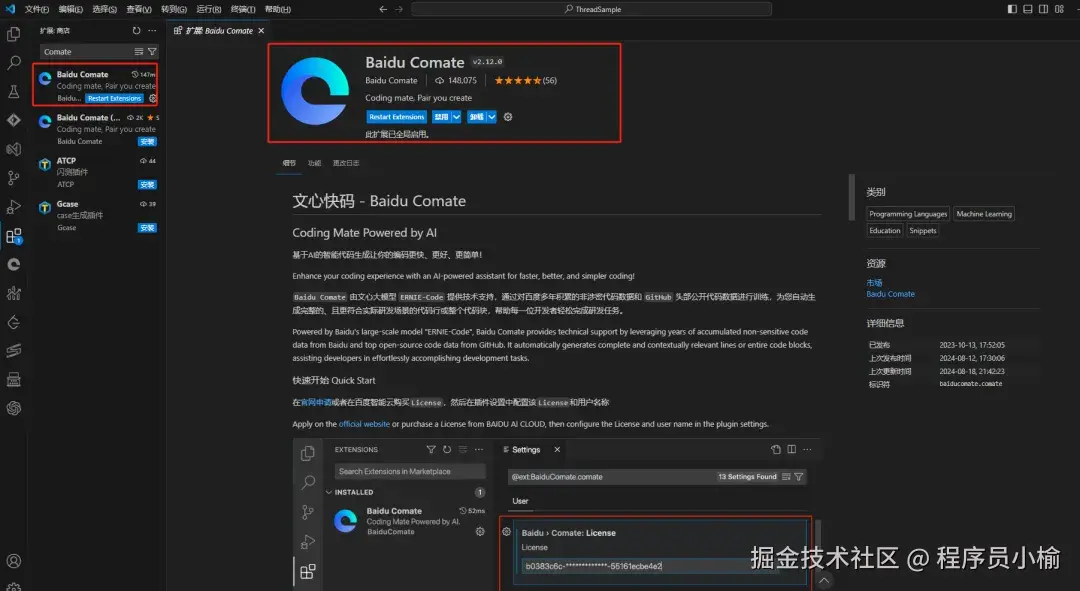
Task: Open the Visual Studio logo view in activity bar
Action: pyautogui.click(x=14, y=149)
